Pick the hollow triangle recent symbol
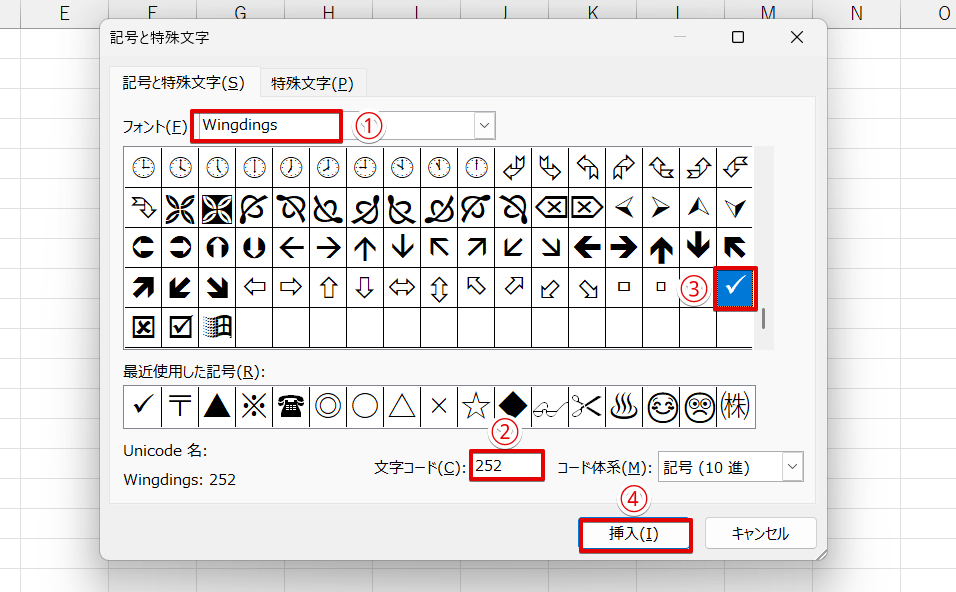 402,406
